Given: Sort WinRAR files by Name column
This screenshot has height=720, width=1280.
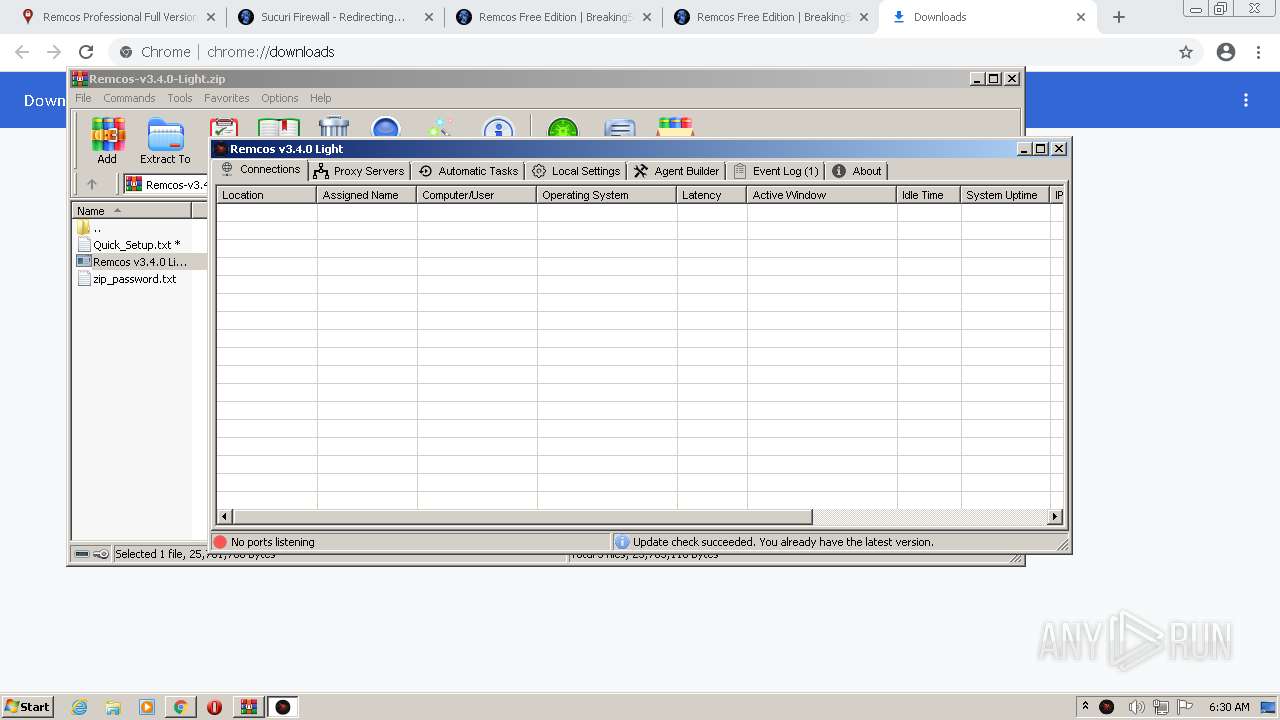Looking at the screenshot, I should coord(132,211).
